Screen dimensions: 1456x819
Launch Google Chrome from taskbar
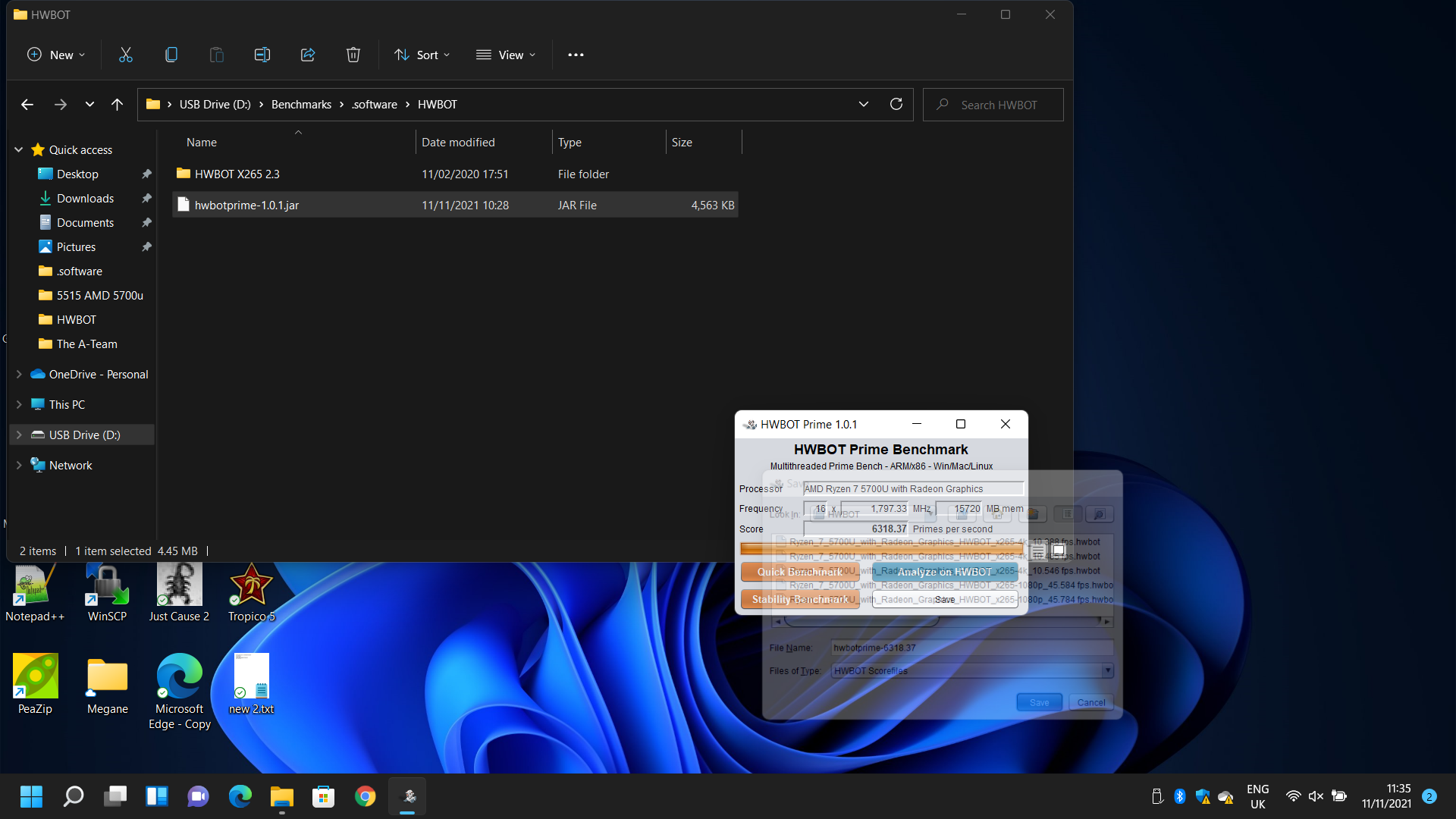coord(366,796)
